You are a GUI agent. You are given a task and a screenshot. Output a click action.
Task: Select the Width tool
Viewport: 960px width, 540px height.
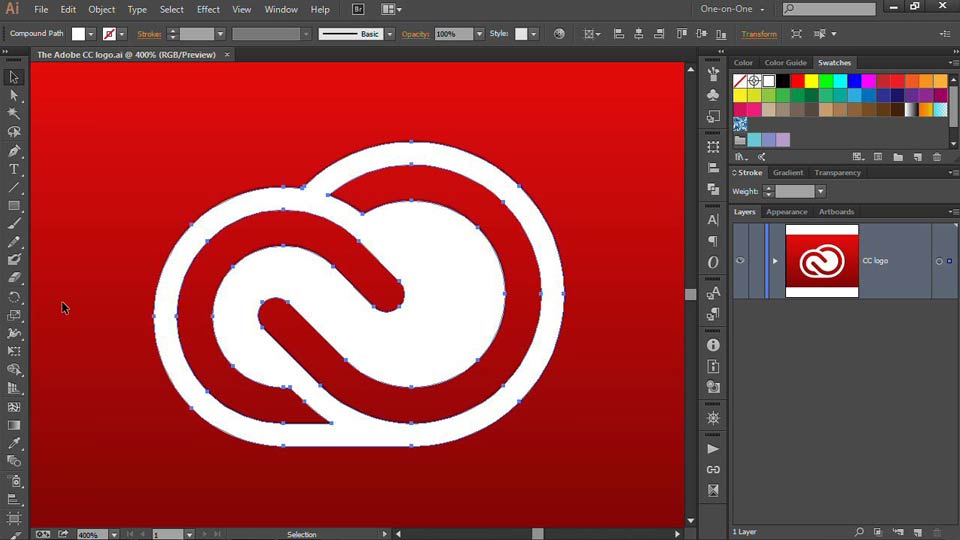click(13, 334)
